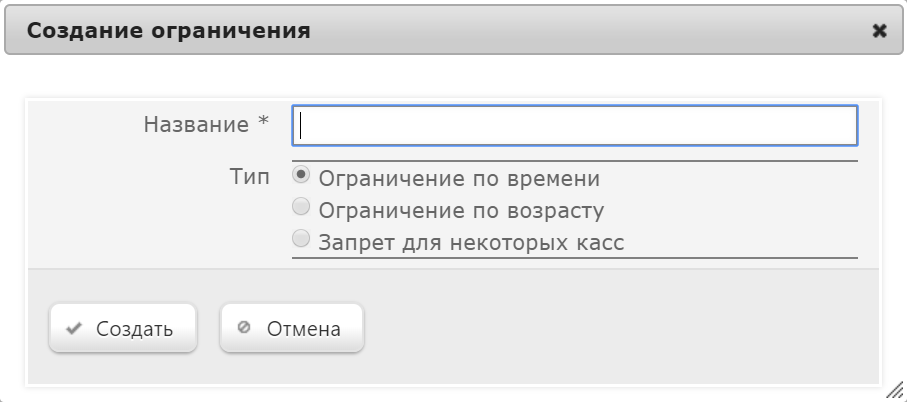Click the Ограничение по времени label text
This screenshot has height=402, width=907.
tap(459, 179)
